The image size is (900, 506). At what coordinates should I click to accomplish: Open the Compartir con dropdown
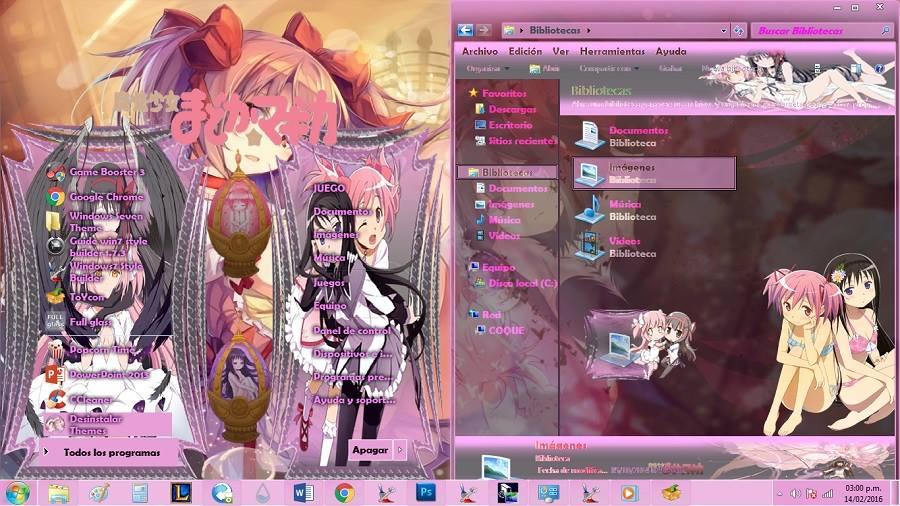[x=609, y=68]
